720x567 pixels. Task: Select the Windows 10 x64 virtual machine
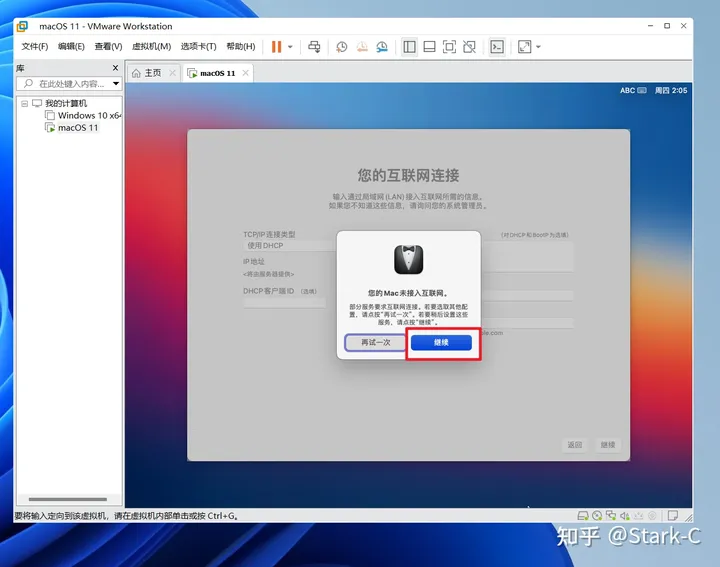[x=89, y=115]
